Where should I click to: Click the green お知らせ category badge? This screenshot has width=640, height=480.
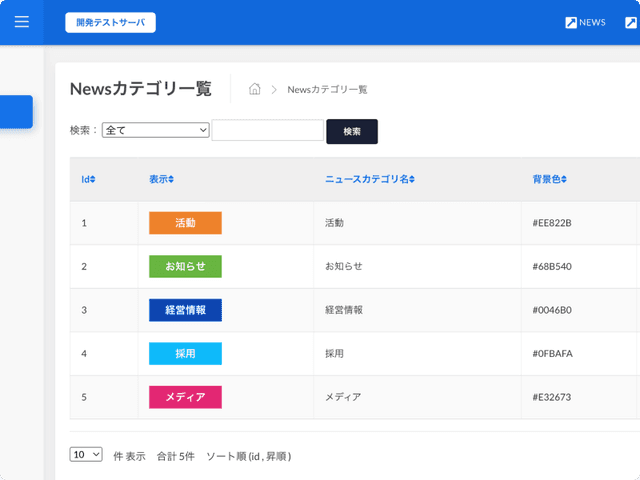[x=185, y=267]
